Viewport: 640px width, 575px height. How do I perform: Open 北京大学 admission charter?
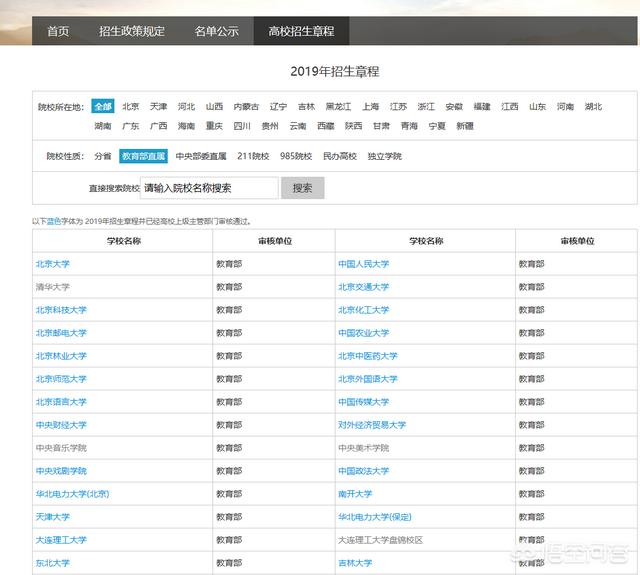[53, 264]
